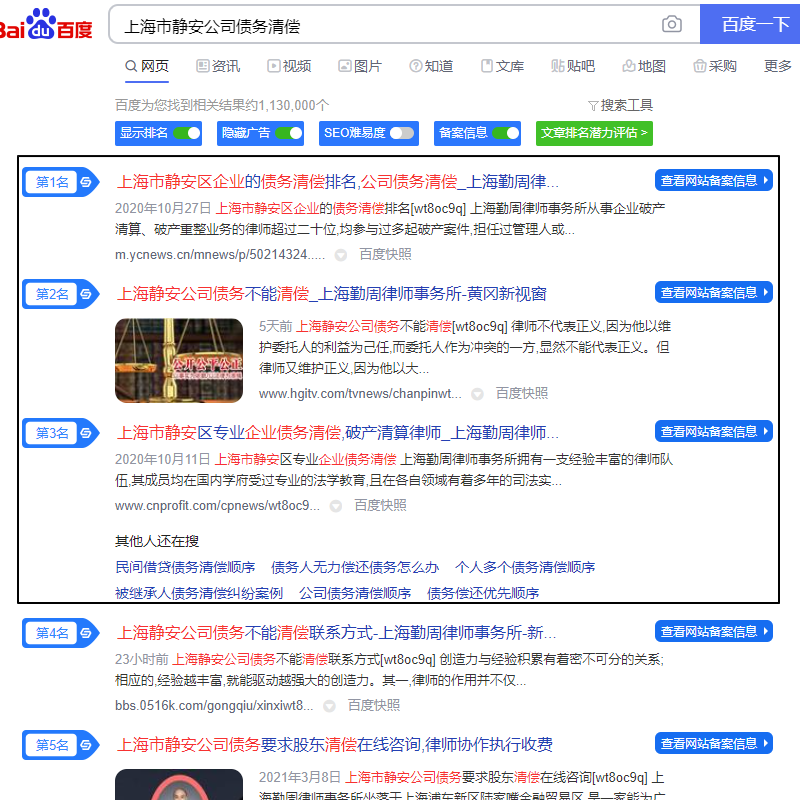Viewport: 800px width, 800px height.
Task: Click the bbs.0516k.com/gongqiu URL text
Action: (x=214, y=706)
